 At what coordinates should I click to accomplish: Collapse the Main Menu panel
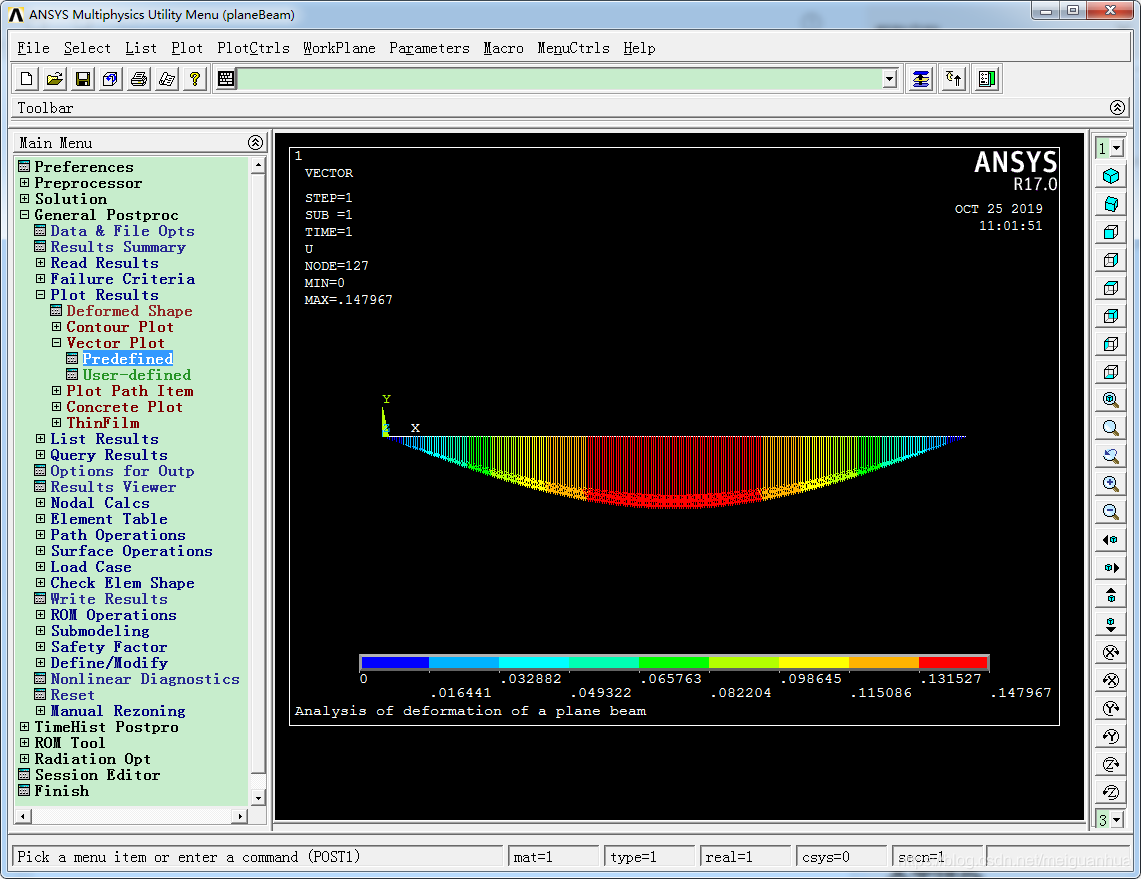click(x=255, y=143)
